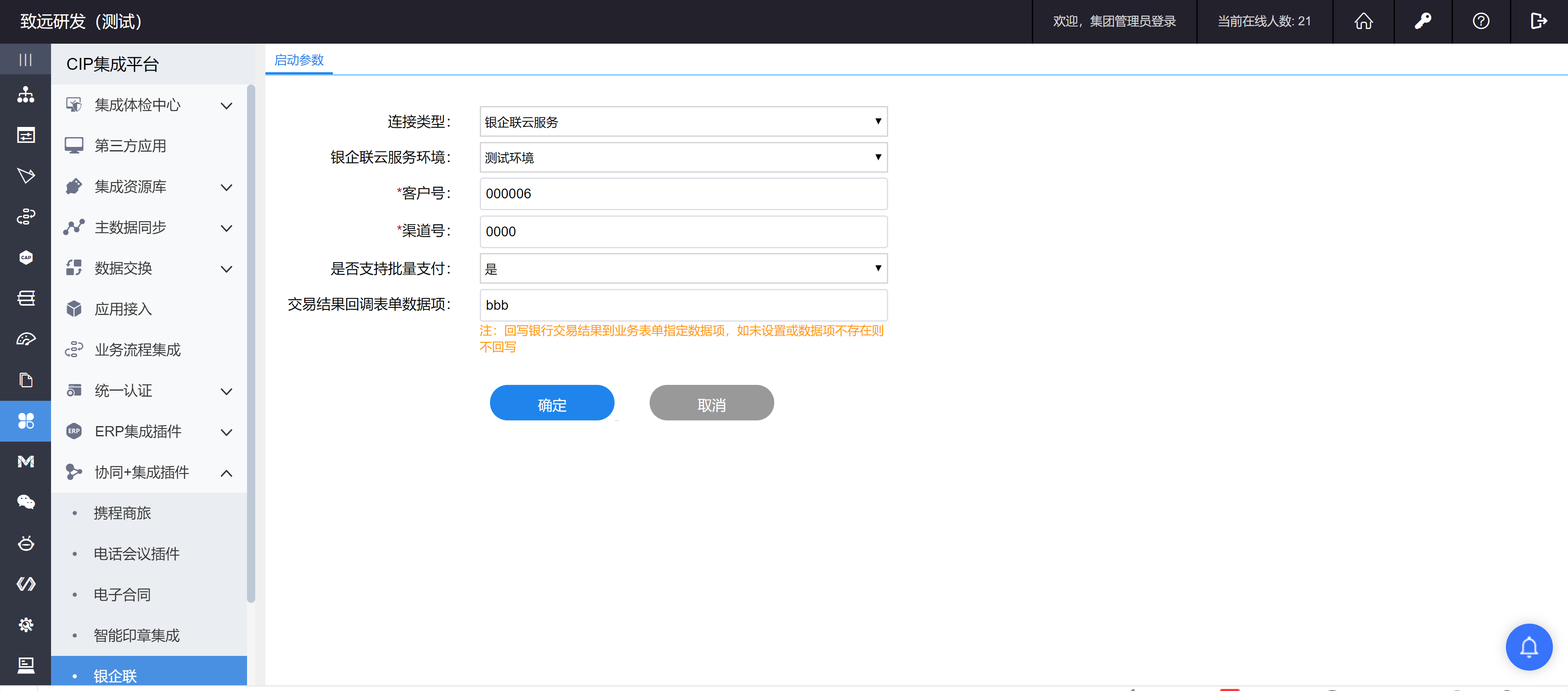The height and width of the screenshot is (691, 1568).
Task: Toggle the sidebar collapse bars icon
Action: (25, 60)
